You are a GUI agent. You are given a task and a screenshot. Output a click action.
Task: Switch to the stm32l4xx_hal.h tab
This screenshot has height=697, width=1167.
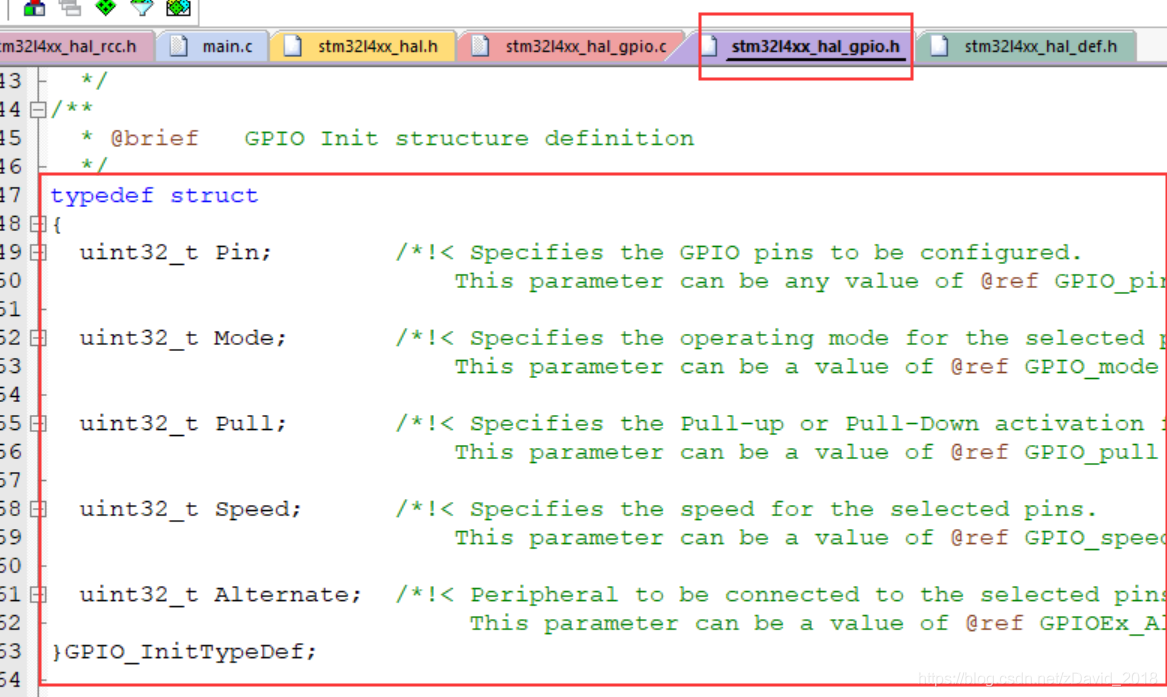coord(365,47)
